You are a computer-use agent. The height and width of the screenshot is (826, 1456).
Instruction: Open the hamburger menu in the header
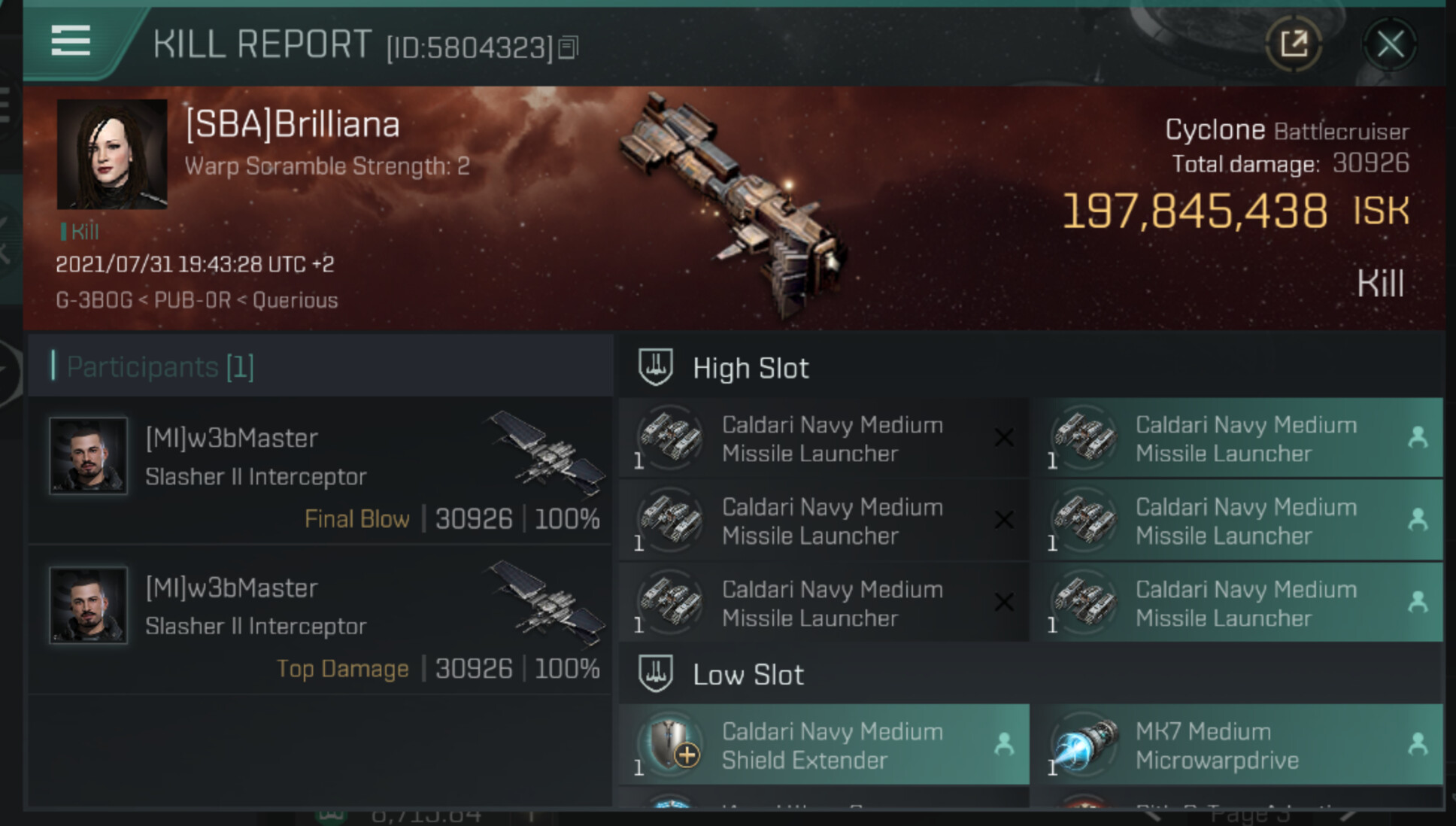point(71,41)
